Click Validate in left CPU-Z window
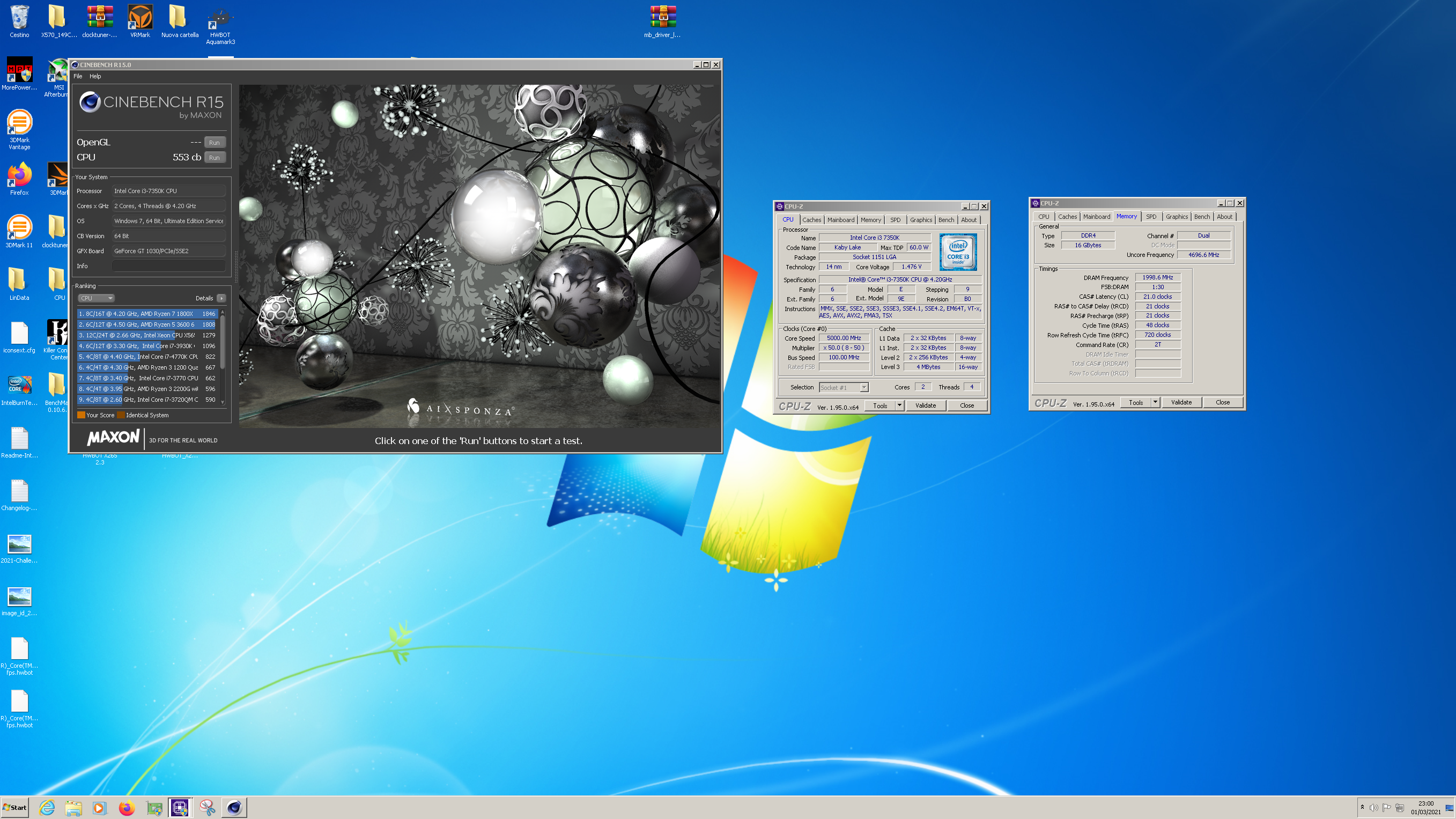Viewport: 1456px width, 819px height. click(x=925, y=406)
